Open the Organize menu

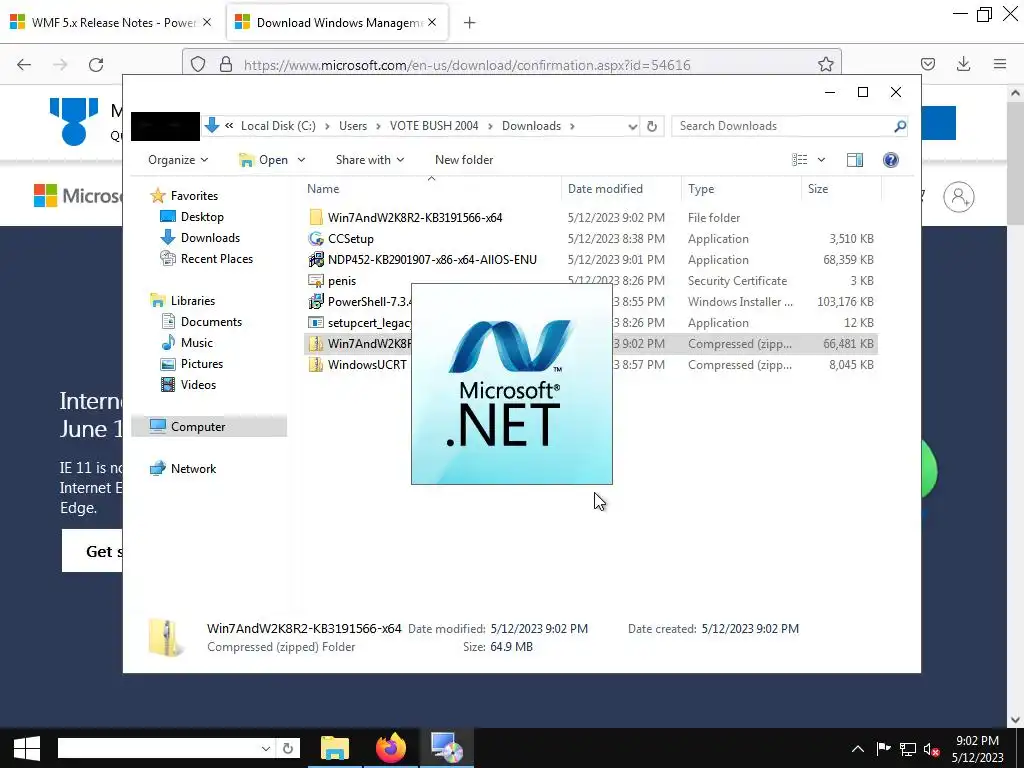[x=178, y=160]
